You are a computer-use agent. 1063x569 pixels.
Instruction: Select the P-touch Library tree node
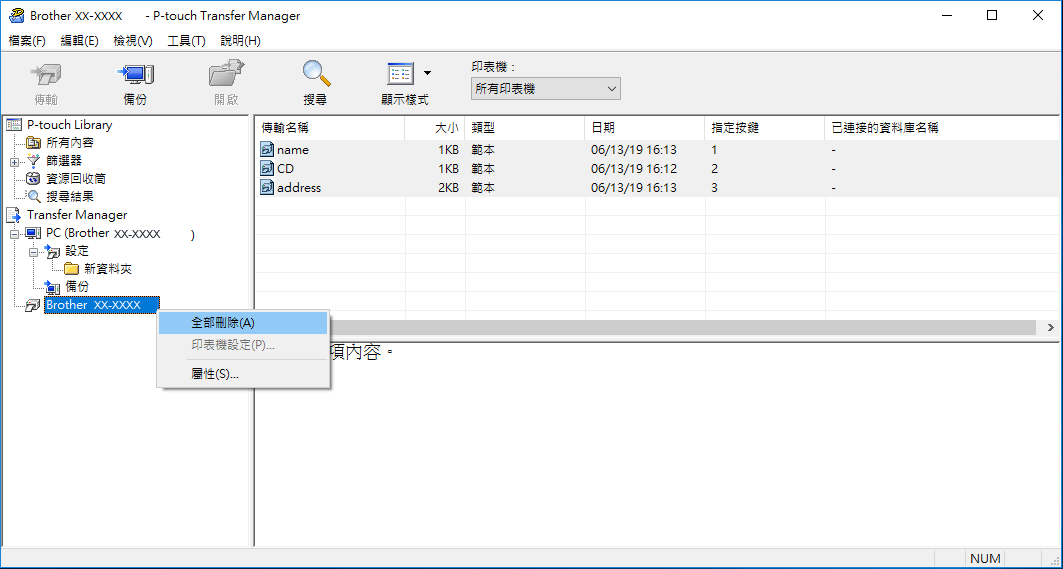pos(69,125)
